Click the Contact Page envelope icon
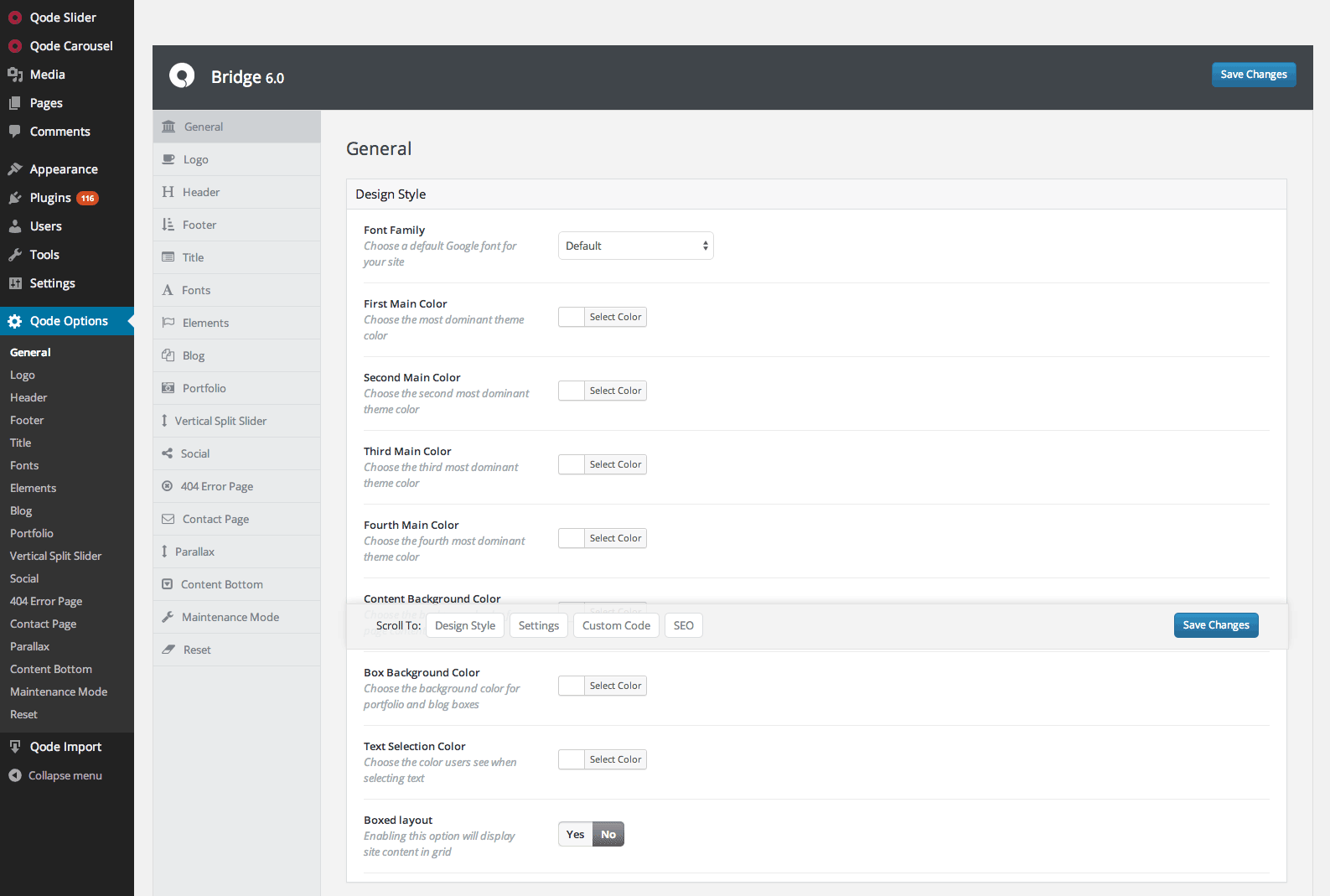 pyautogui.click(x=168, y=519)
